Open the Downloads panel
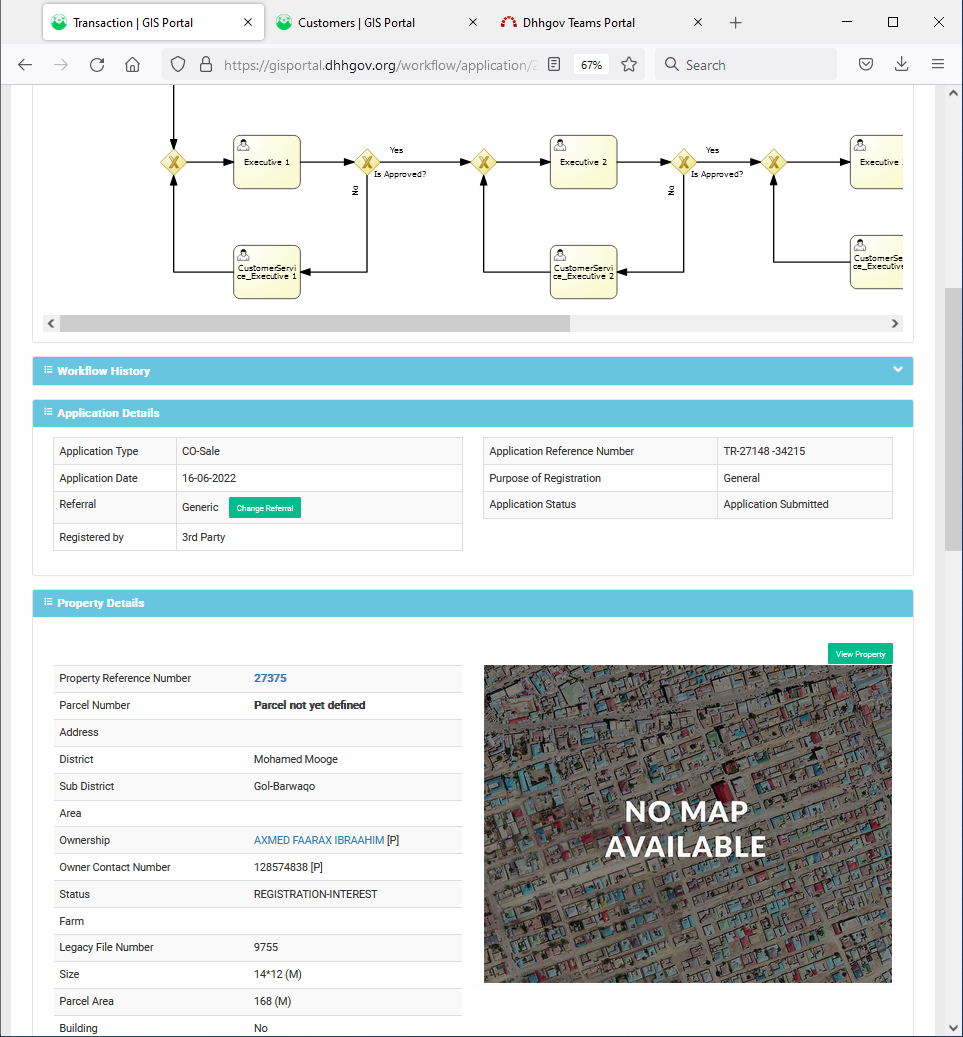The width and height of the screenshot is (963, 1037). pos(901,64)
